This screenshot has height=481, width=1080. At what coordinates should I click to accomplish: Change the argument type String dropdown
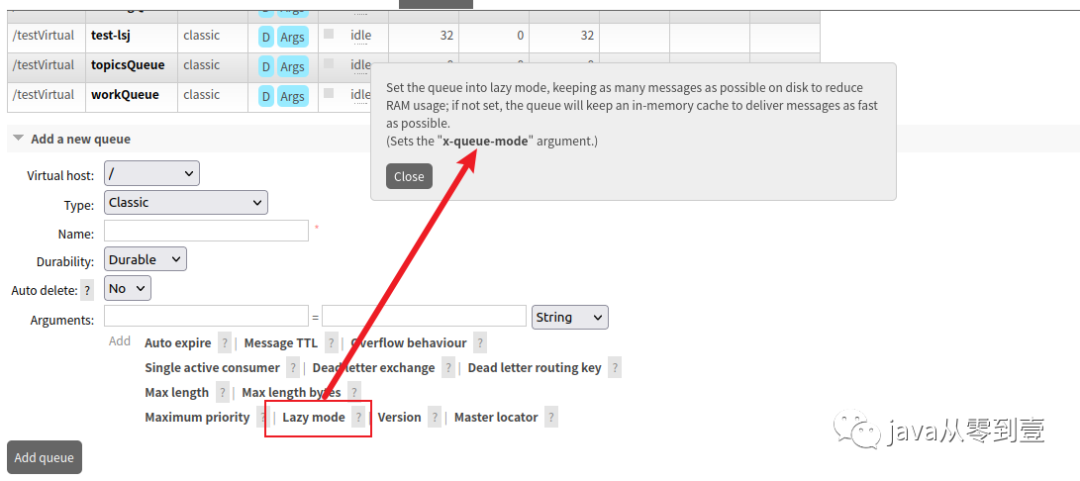click(570, 318)
